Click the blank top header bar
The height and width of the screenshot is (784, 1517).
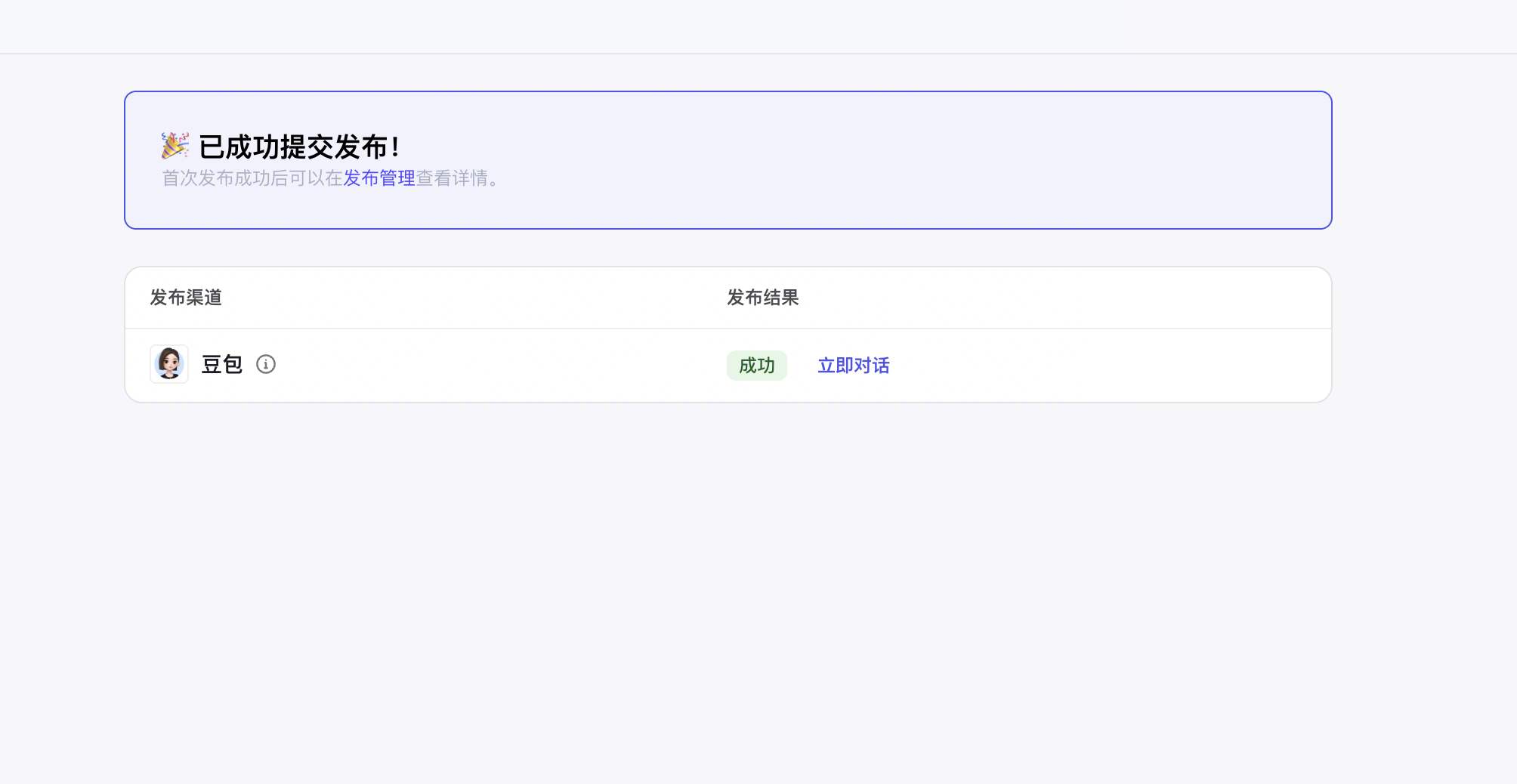pos(755,26)
